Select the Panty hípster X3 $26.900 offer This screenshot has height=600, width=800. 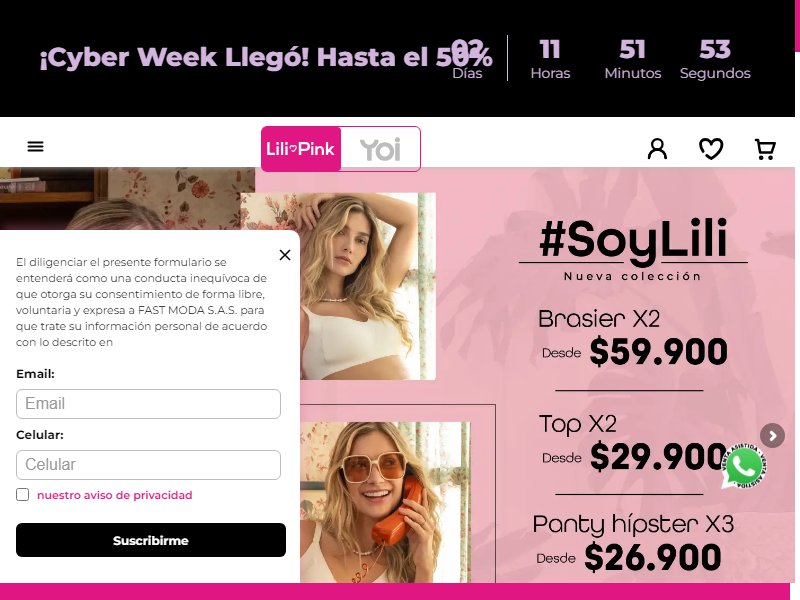[633, 542]
